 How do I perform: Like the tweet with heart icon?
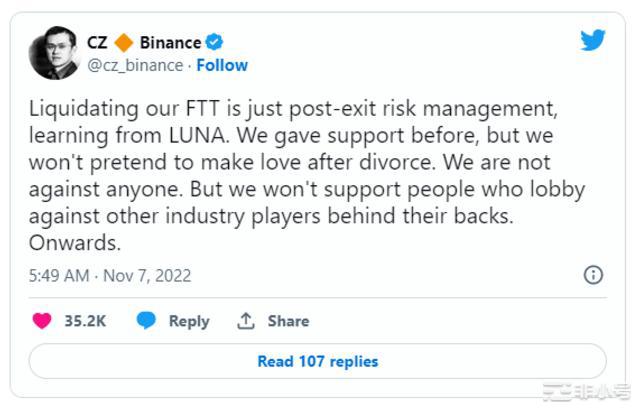42,321
